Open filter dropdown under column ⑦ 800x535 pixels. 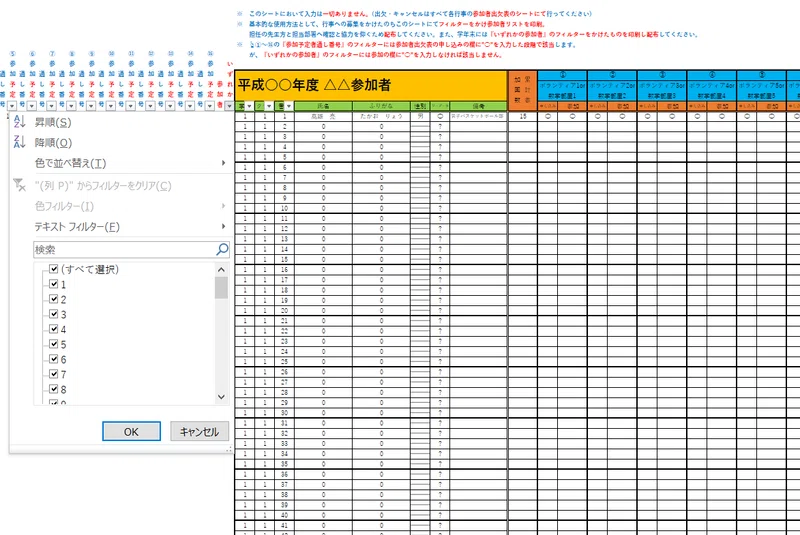[52, 106]
